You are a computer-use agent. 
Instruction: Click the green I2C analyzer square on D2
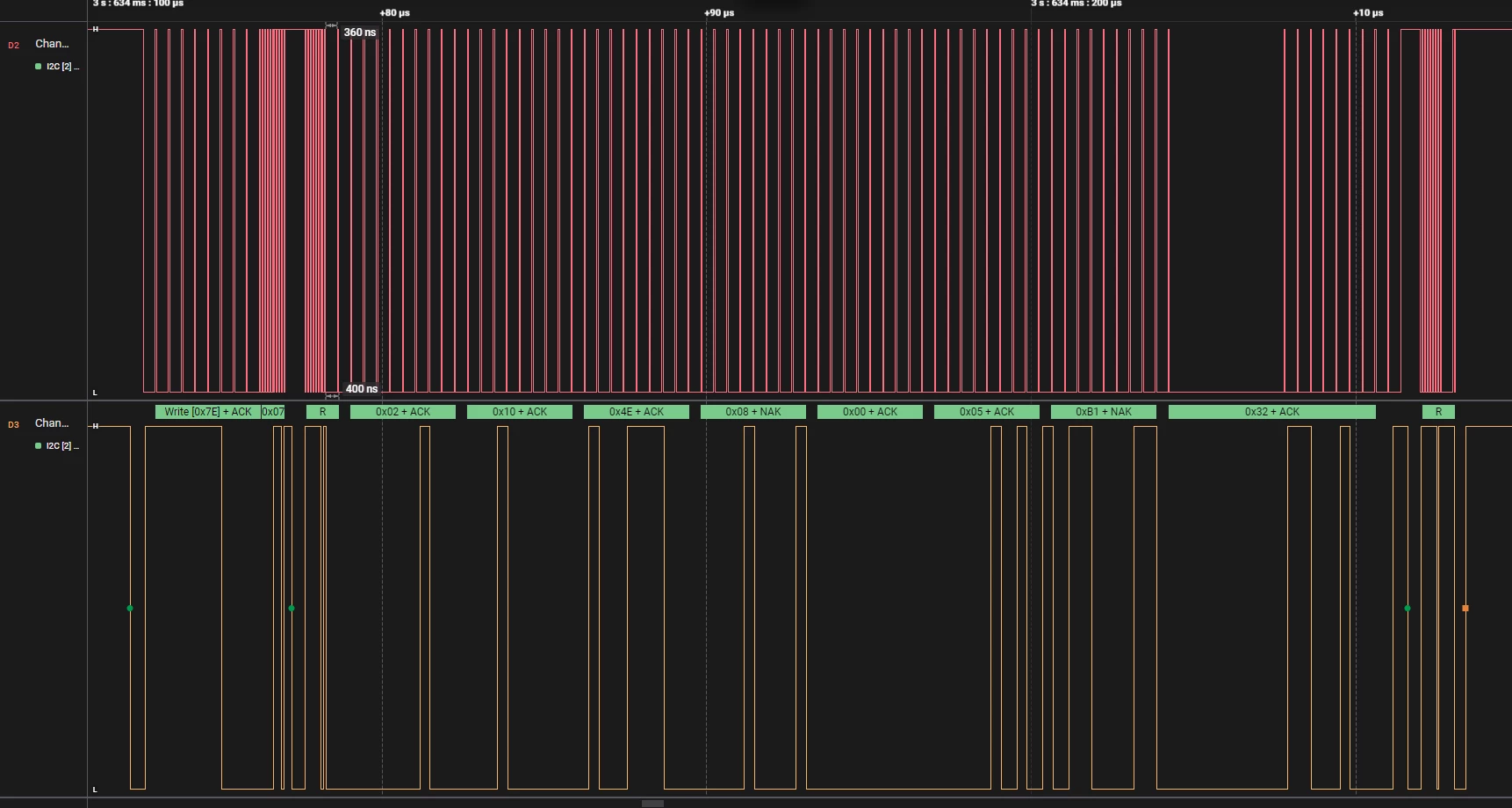coord(38,67)
